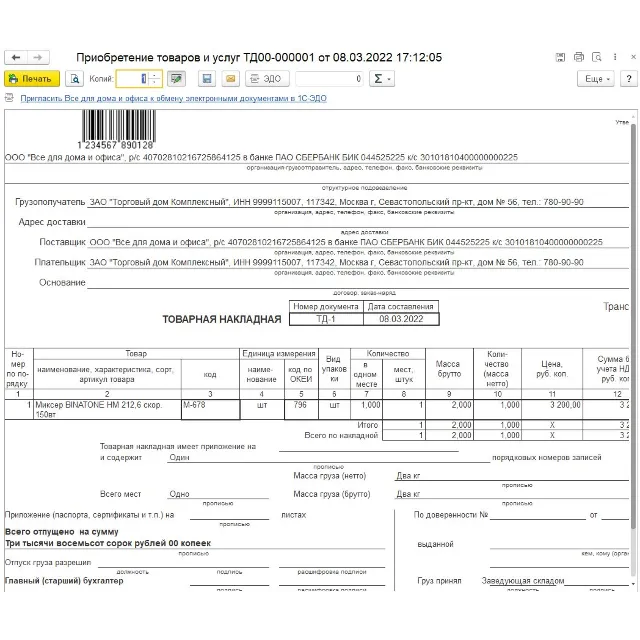
Task: Click the Масса брутто column header
Action: [x=448, y=369]
